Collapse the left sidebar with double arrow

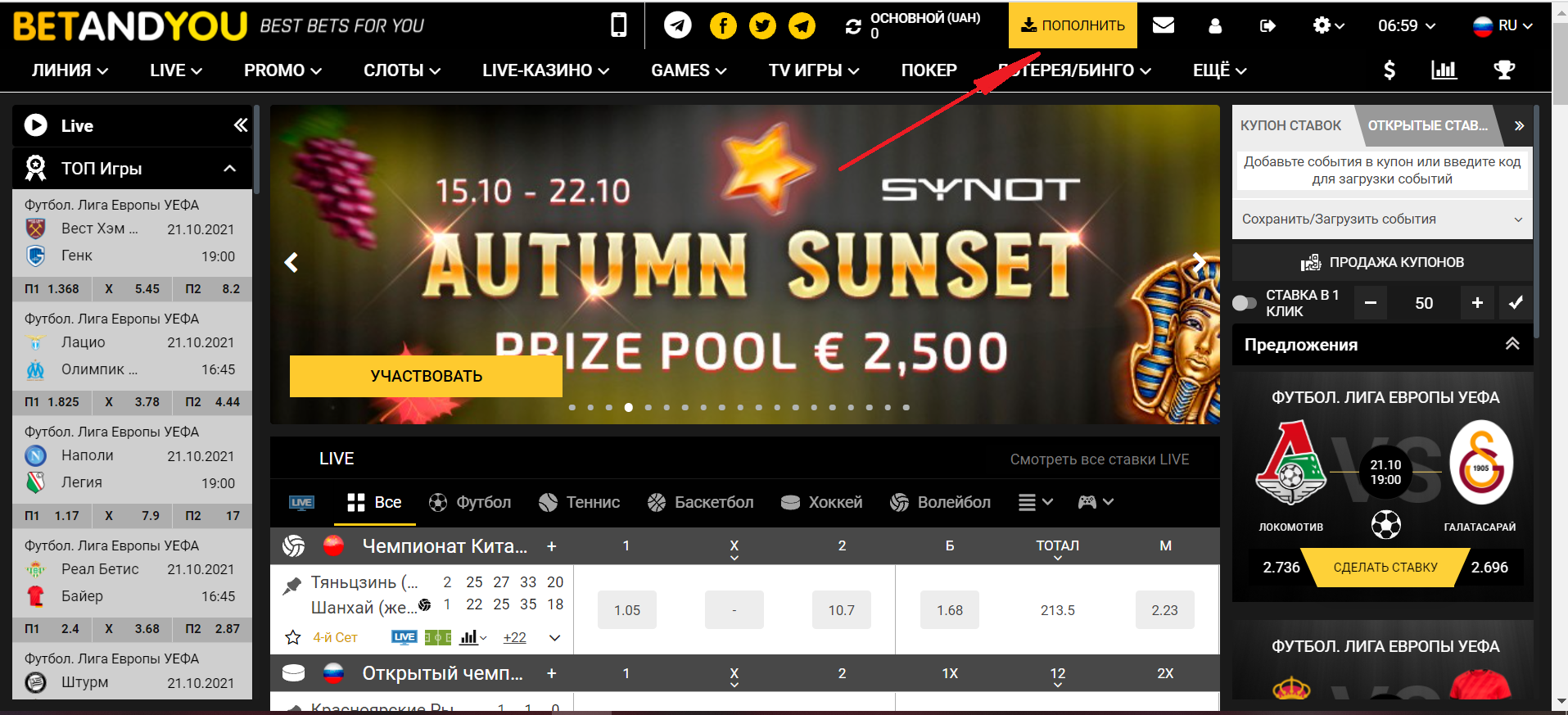click(x=241, y=124)
